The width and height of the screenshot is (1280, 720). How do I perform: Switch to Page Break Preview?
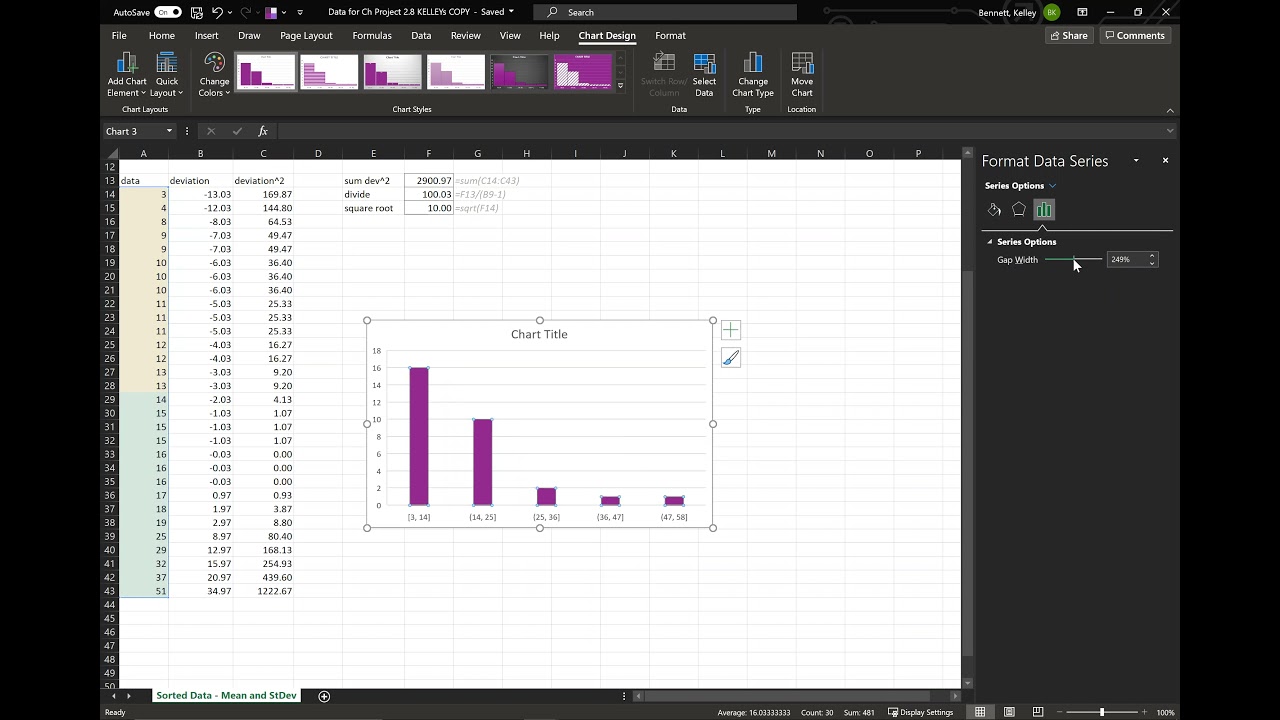coord(1038,712)
